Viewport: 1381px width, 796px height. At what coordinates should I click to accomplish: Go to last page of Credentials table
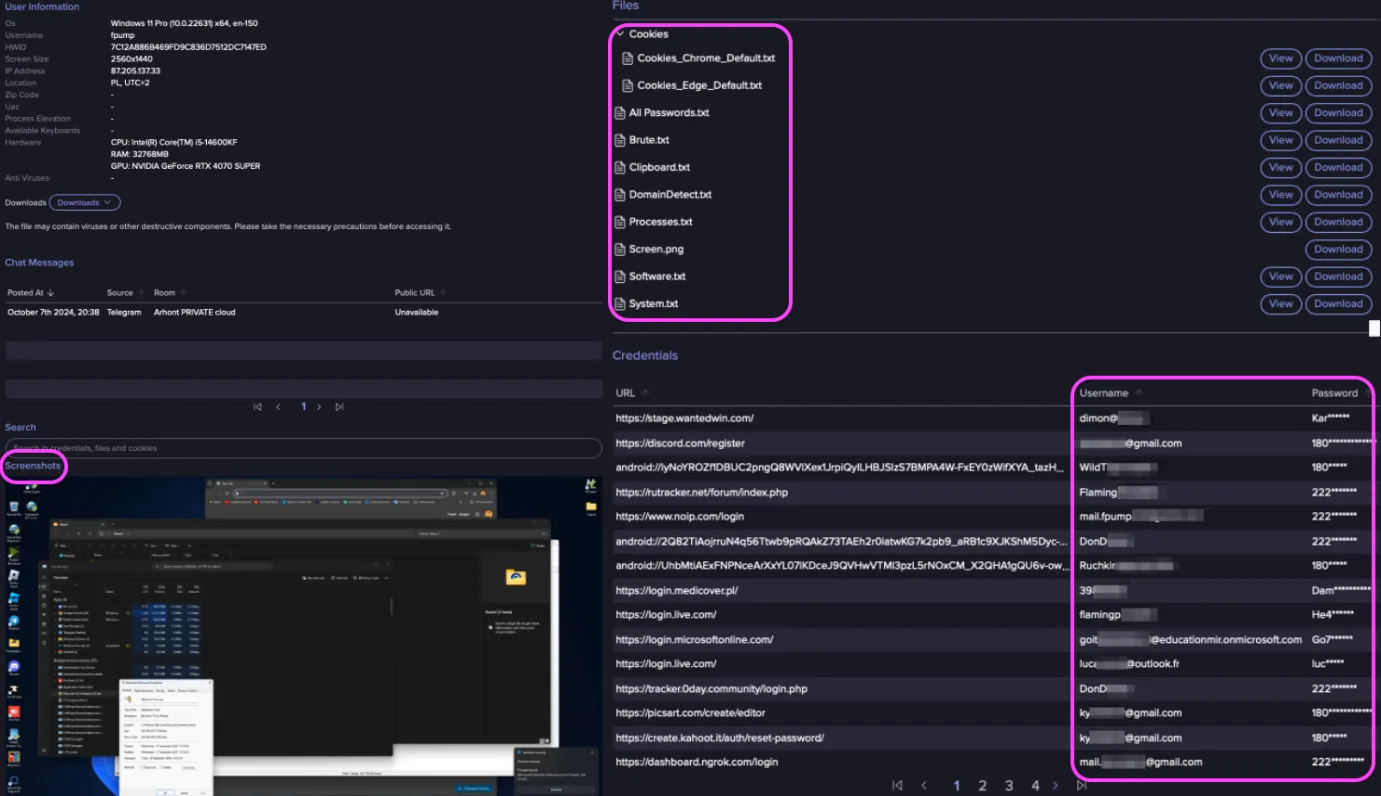(x=1081, y=786)
